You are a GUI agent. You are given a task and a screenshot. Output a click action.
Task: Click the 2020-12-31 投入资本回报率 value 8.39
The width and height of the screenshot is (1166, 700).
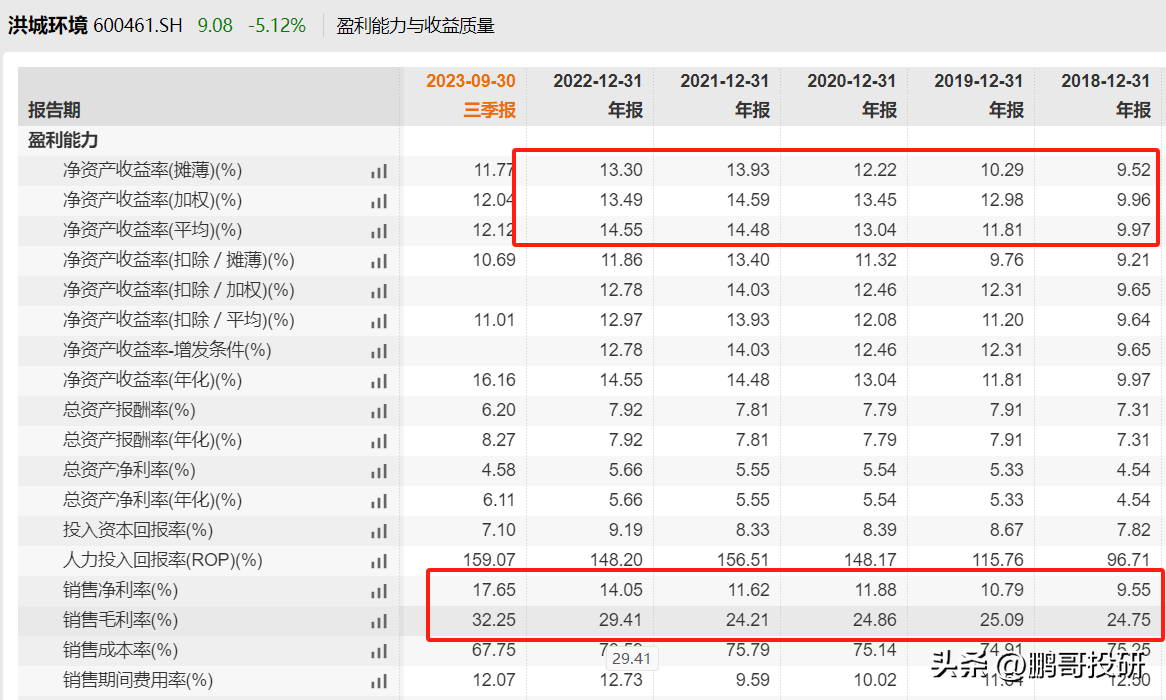pos(880,530)
